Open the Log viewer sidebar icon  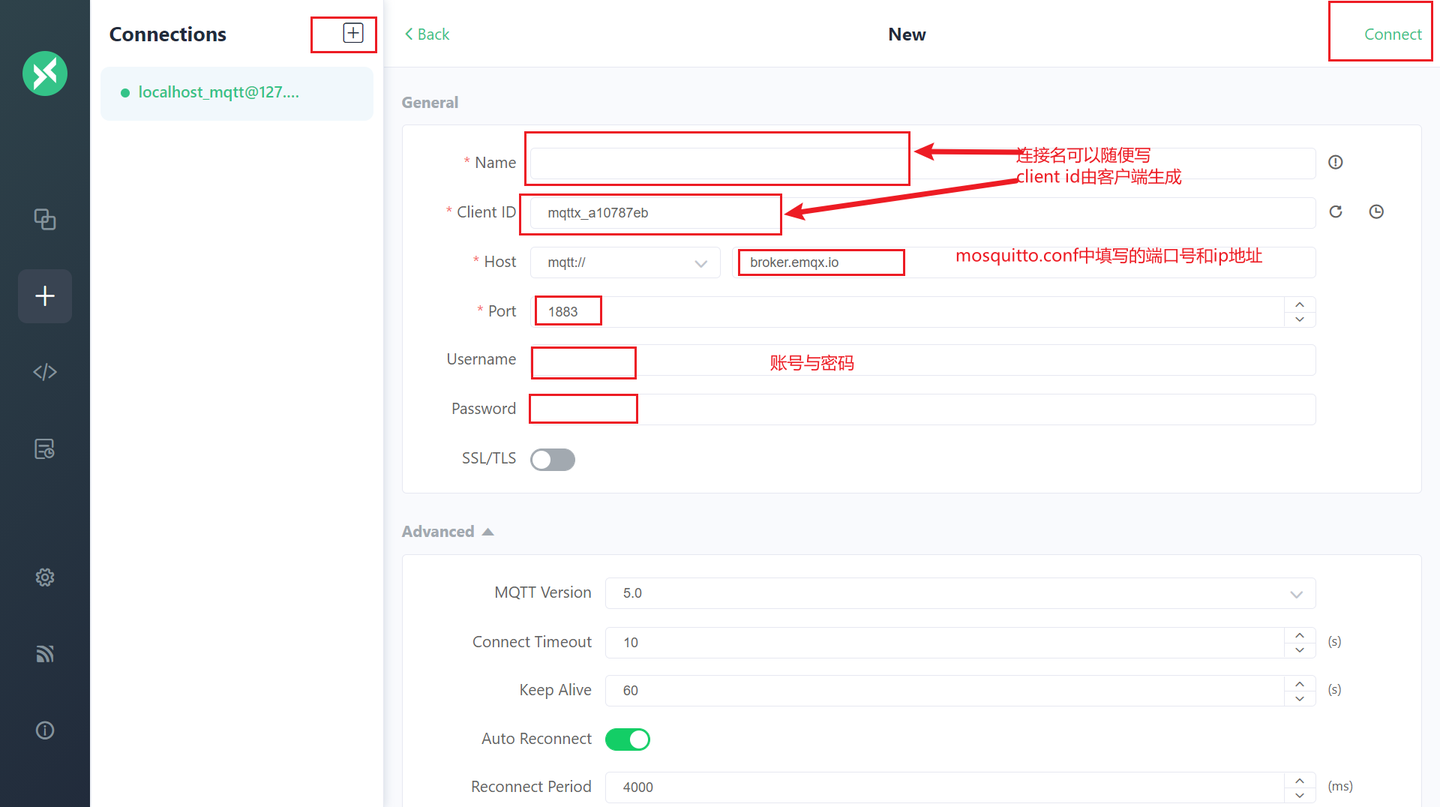[x=44, y=449]
